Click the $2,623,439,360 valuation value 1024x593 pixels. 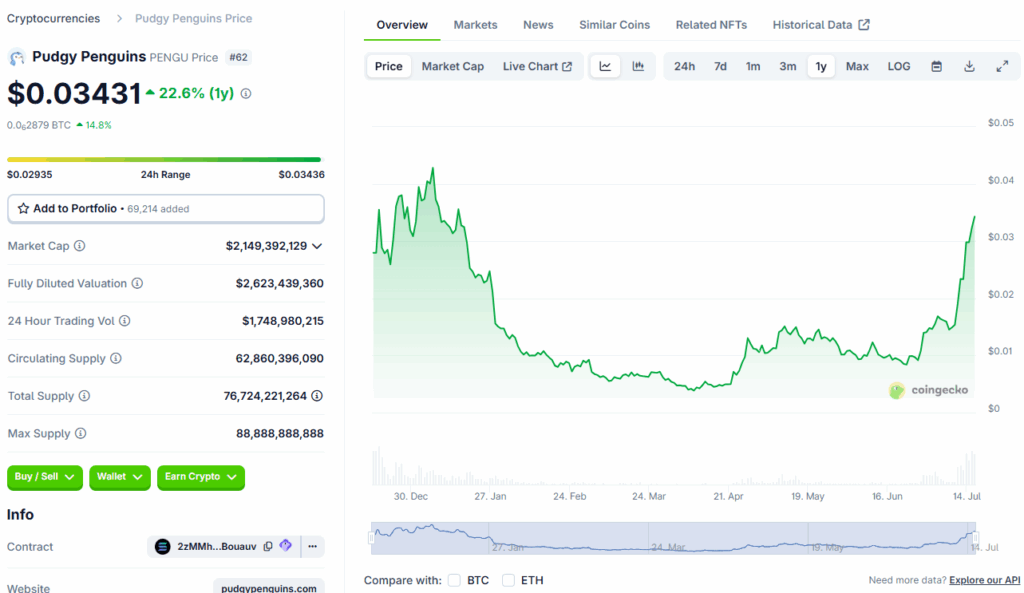pos(280,283)
